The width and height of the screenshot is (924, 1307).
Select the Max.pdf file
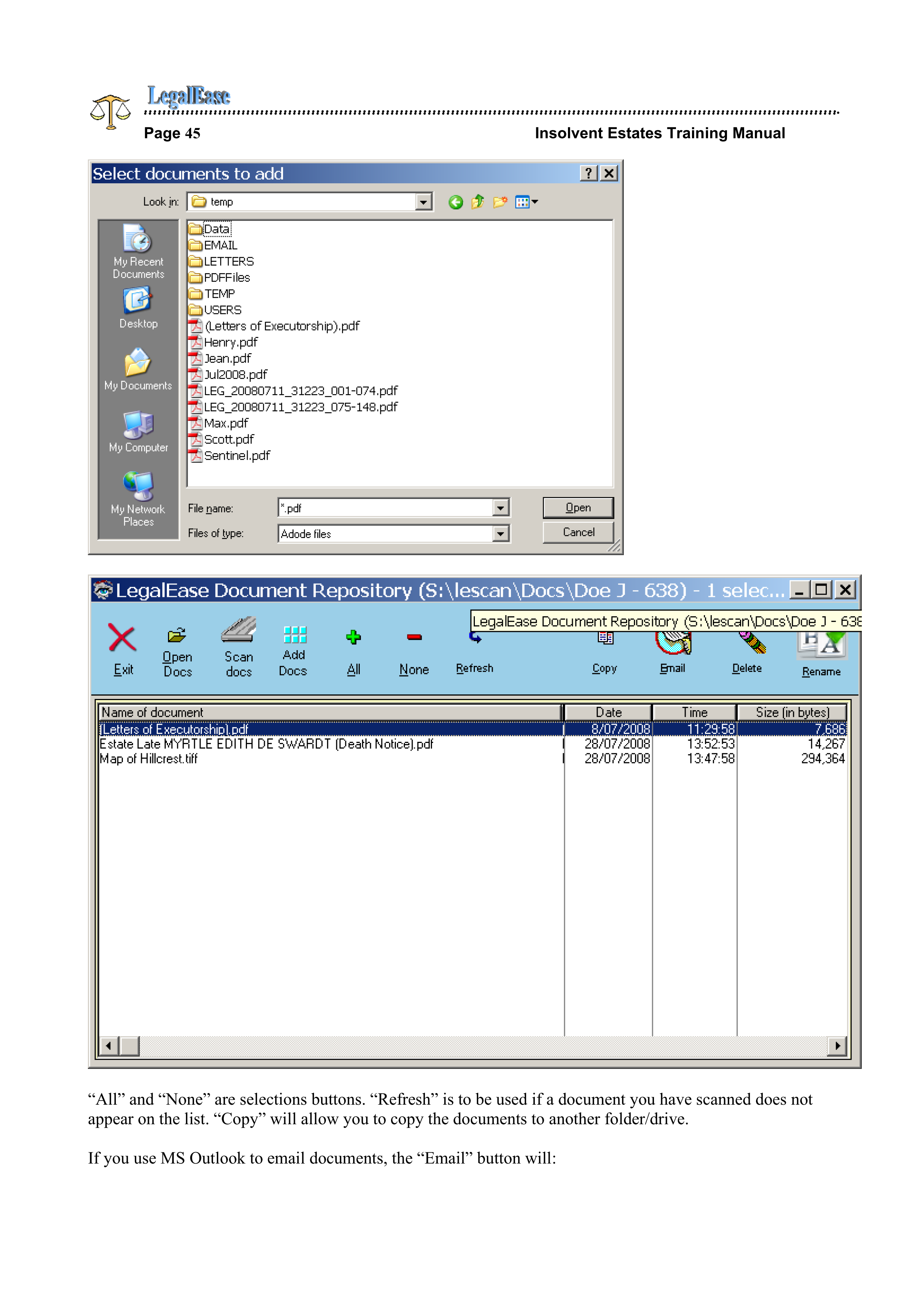coord(219,424)
